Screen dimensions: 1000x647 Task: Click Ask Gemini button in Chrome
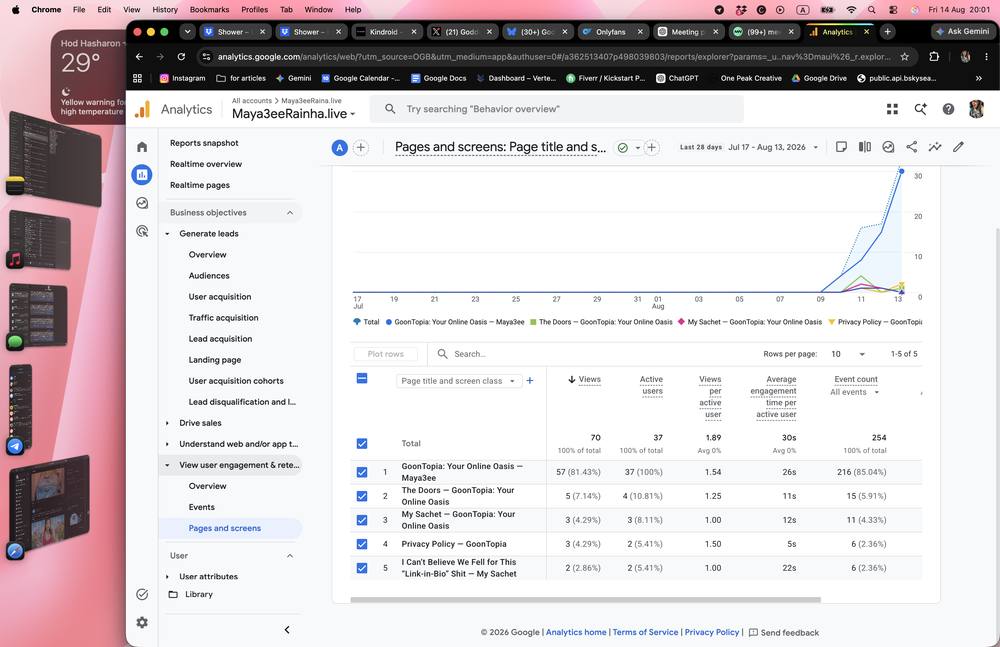tap(962, 31)
